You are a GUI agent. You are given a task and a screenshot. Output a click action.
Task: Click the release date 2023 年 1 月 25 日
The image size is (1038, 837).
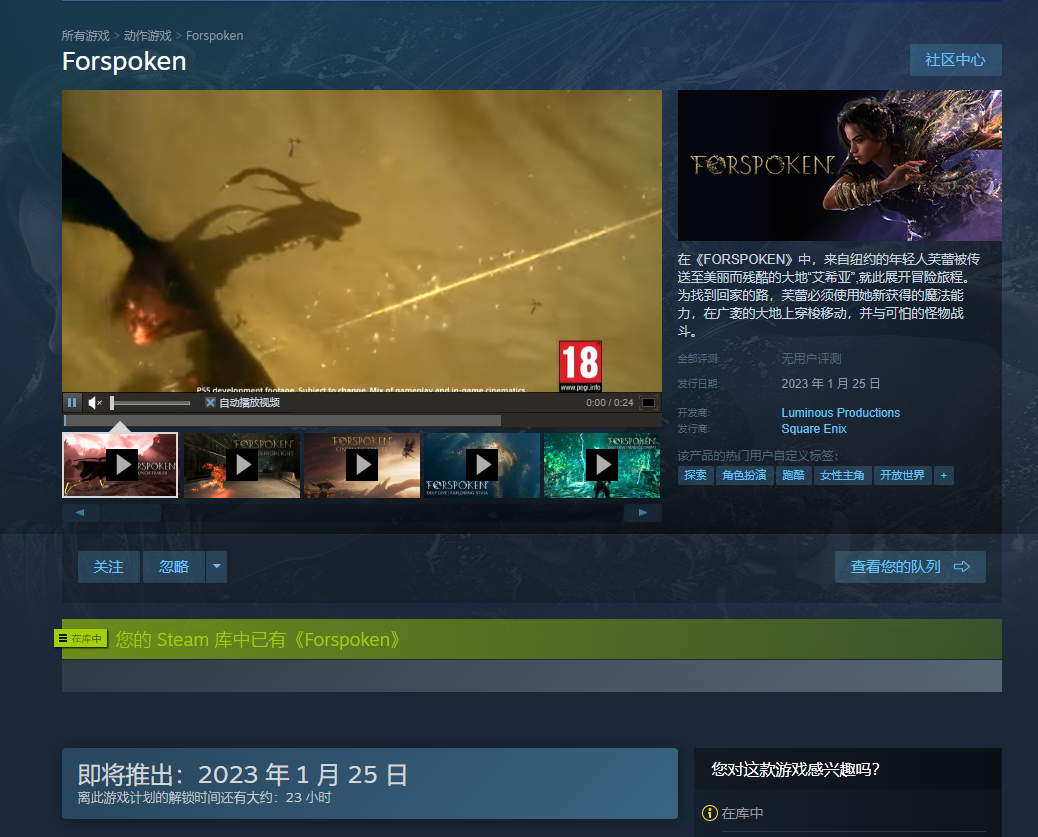(x=830, y=384)
